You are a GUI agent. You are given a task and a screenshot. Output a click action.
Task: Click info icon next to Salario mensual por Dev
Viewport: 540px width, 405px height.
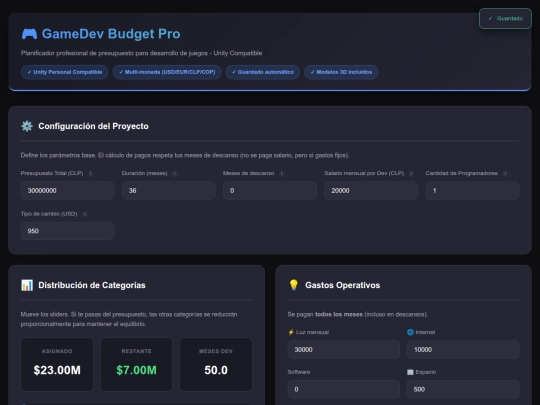coord(411,173)
